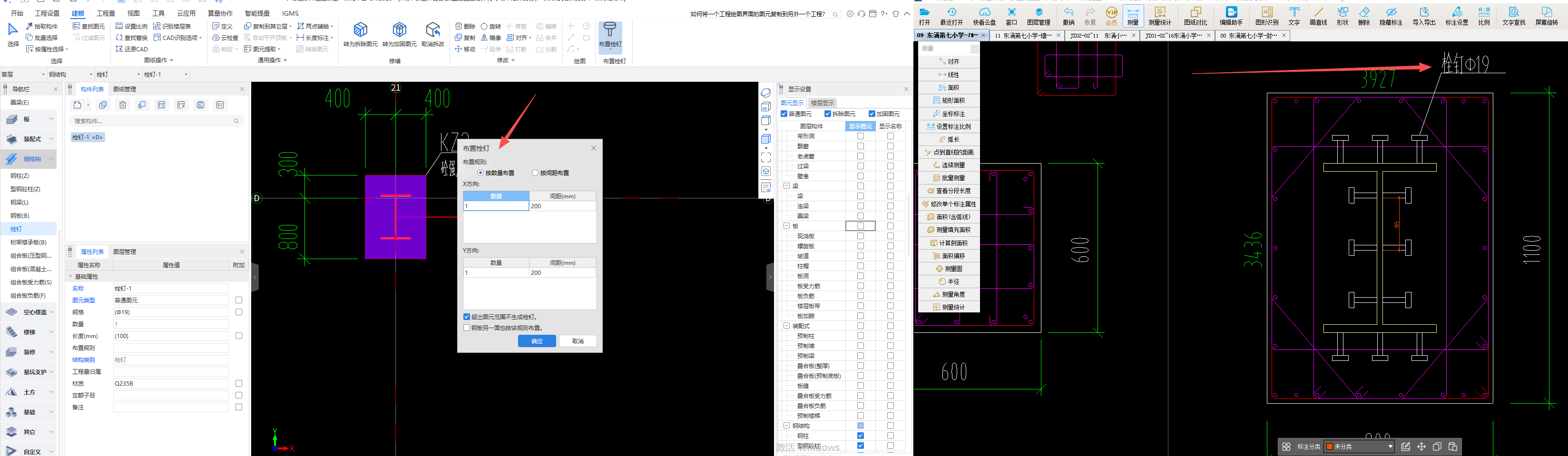Switch to 楼层显示 tab in 显示设置

823,103
